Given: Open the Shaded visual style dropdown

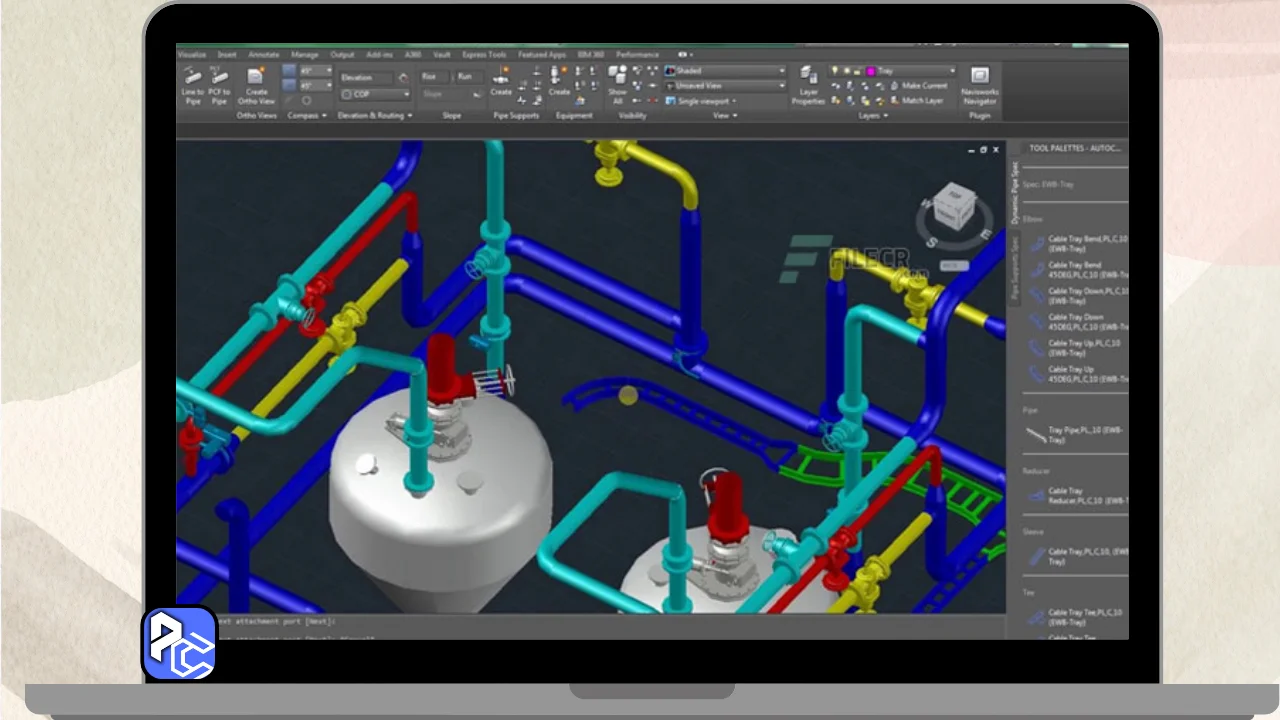Looking at the screenshot, I should coord(725,71).
